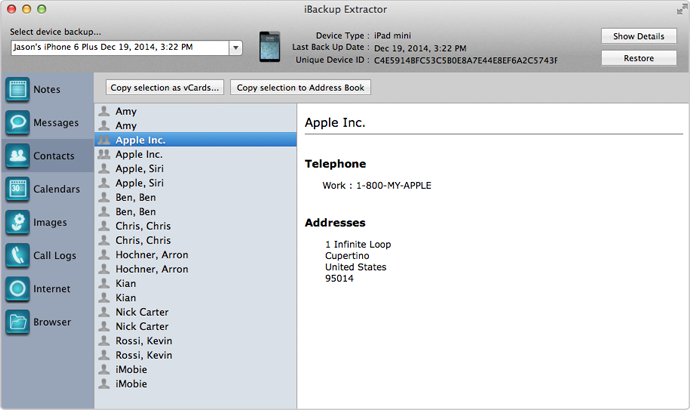Open the device backup dropdown arrow
The height and width of the screenshot is (410, 690).
click(x=235, y=48)
